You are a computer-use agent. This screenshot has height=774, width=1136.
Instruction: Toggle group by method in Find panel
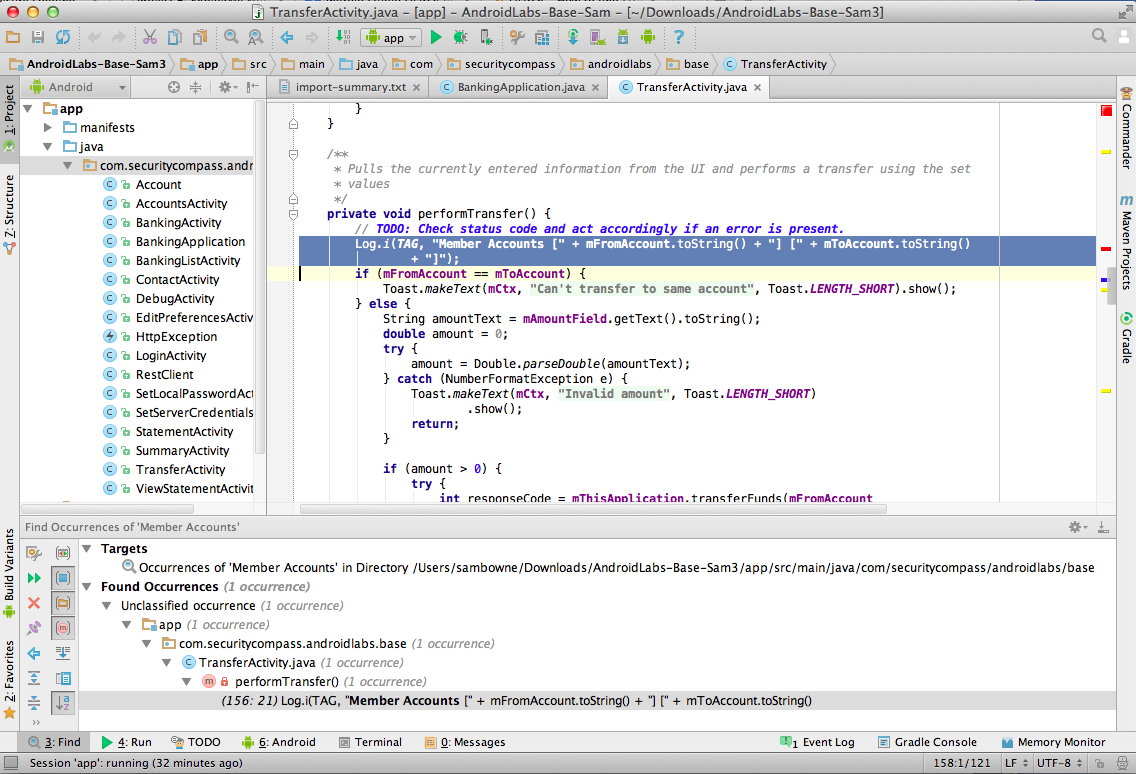click(x=62, y=628)
